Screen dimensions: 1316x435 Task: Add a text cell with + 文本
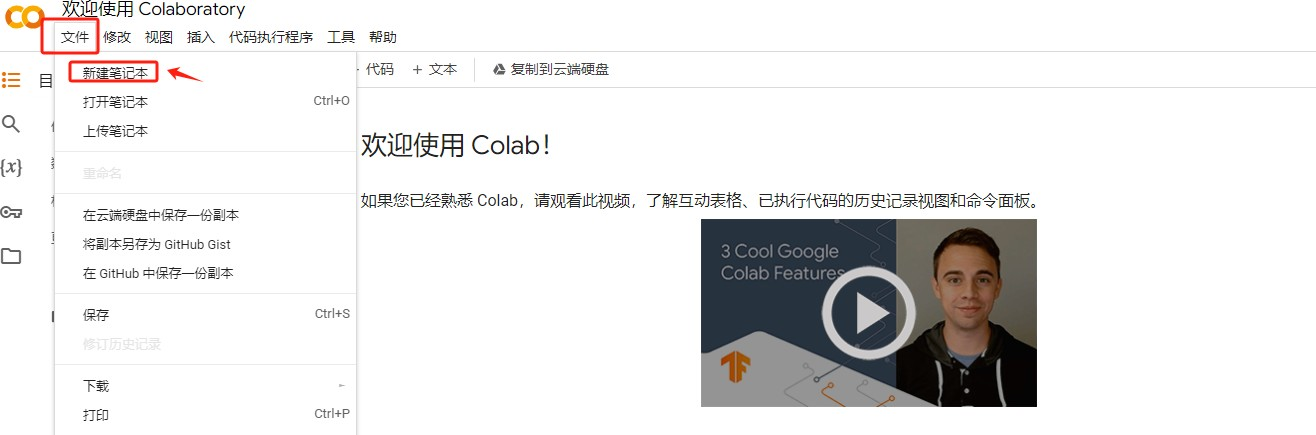pyautogui.click(x=434, y=69)
